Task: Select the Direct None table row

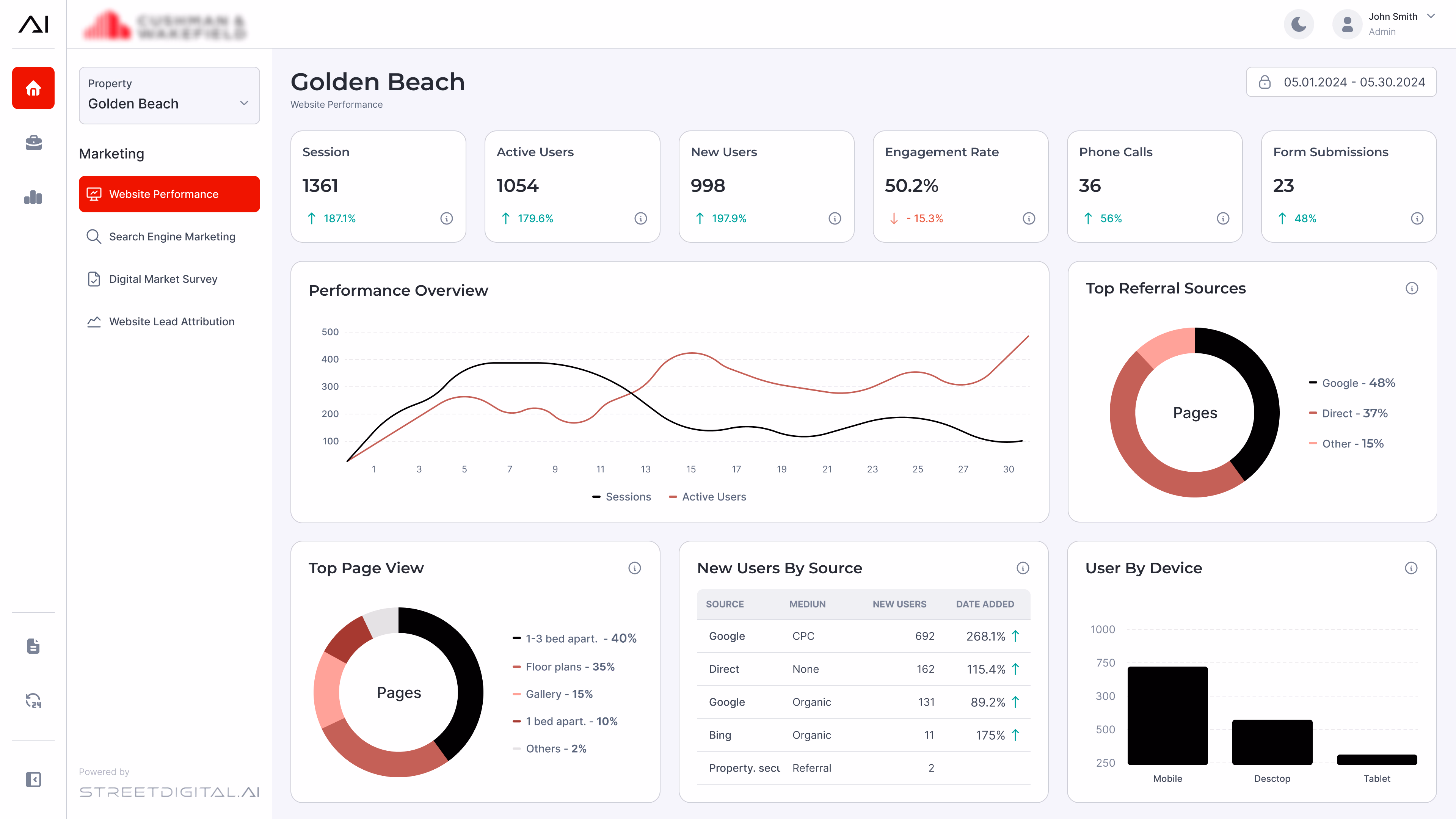Action: tap(864, 669)
